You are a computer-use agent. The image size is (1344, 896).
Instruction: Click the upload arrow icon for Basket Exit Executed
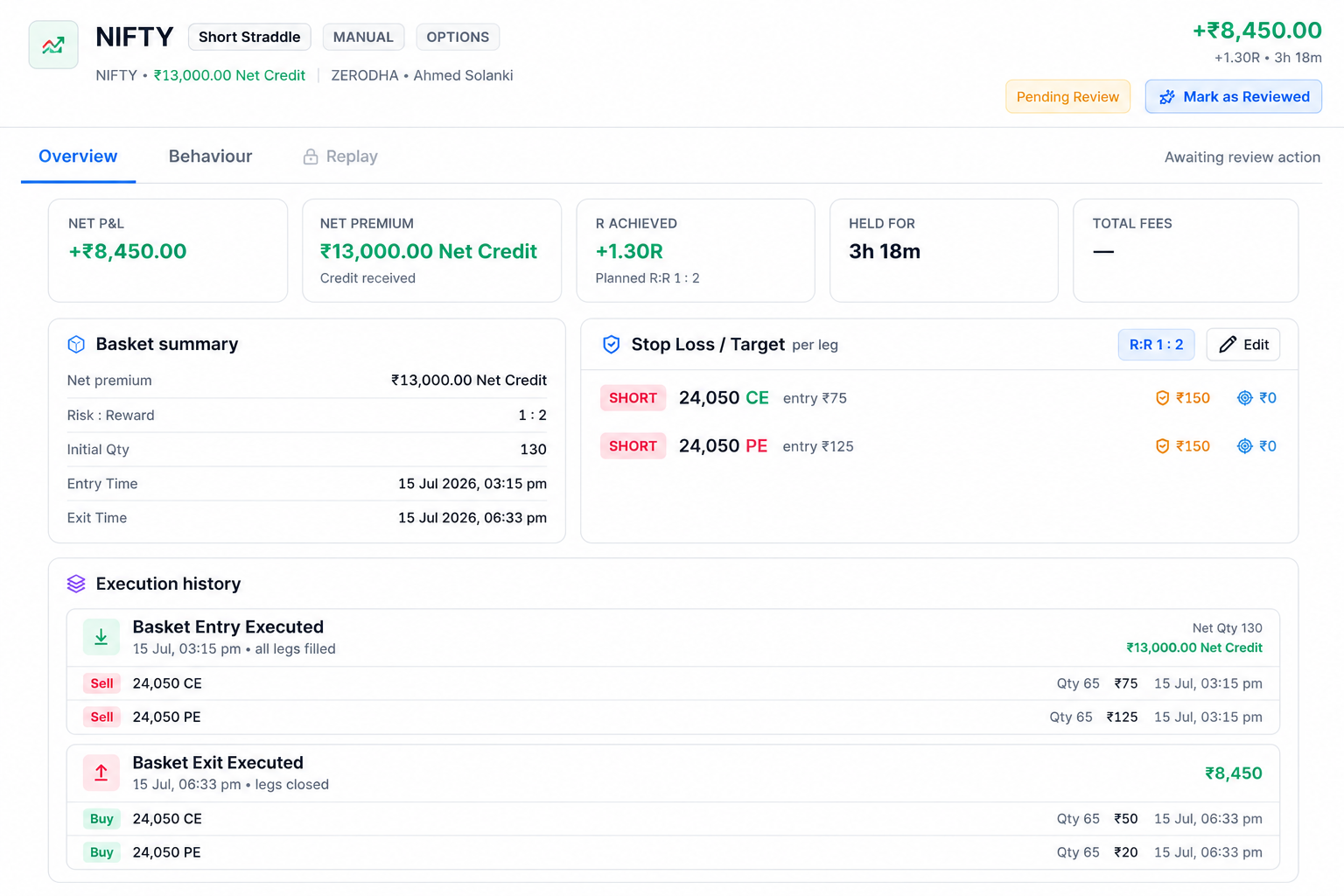point(101,773)
